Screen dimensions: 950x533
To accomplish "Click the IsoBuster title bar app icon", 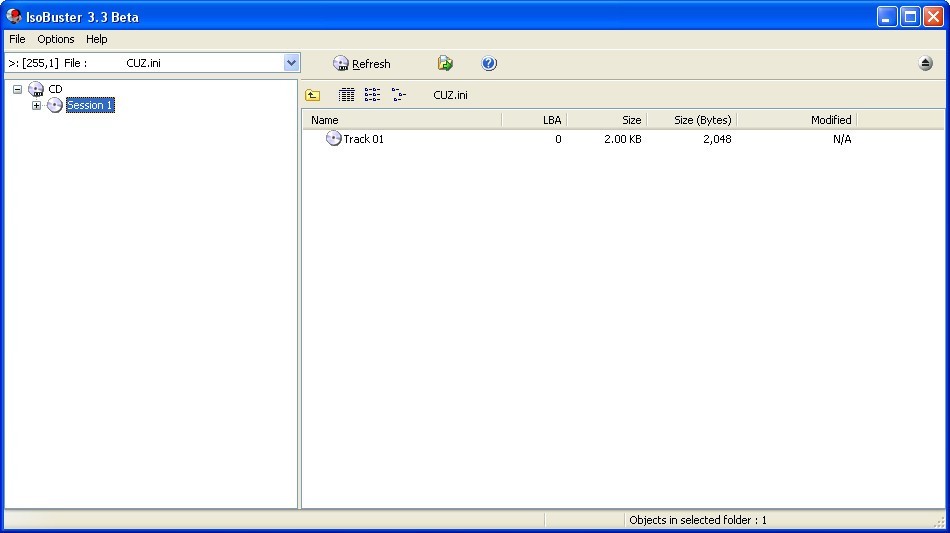I will (13, 16).
